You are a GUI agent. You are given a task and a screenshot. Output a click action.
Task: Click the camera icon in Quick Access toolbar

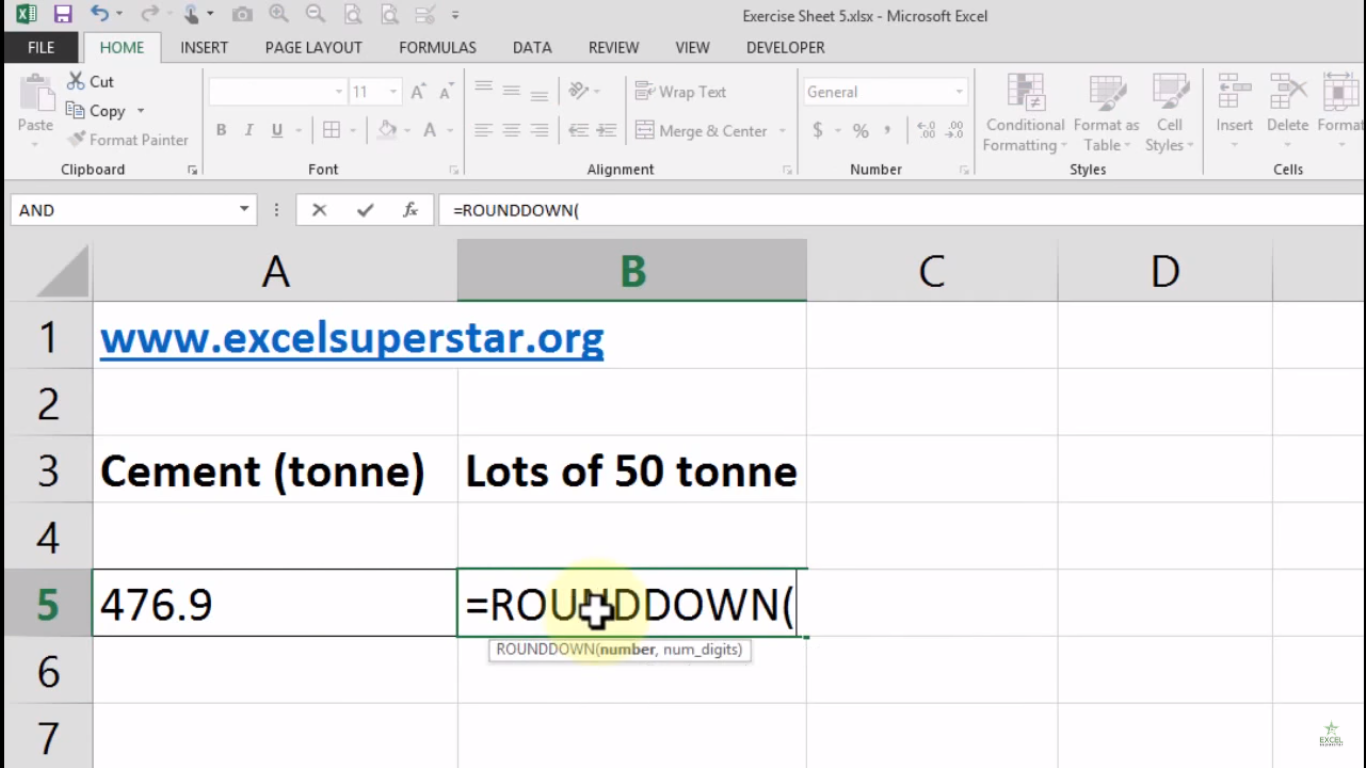coord(242,15)
